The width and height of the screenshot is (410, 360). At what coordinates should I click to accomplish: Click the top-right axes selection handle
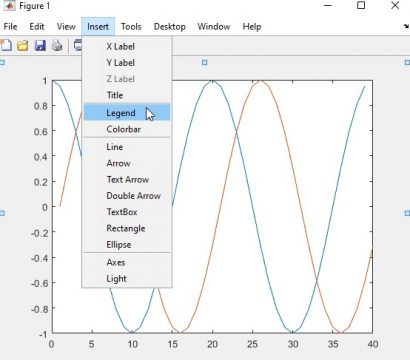click(x=407, y=62)
